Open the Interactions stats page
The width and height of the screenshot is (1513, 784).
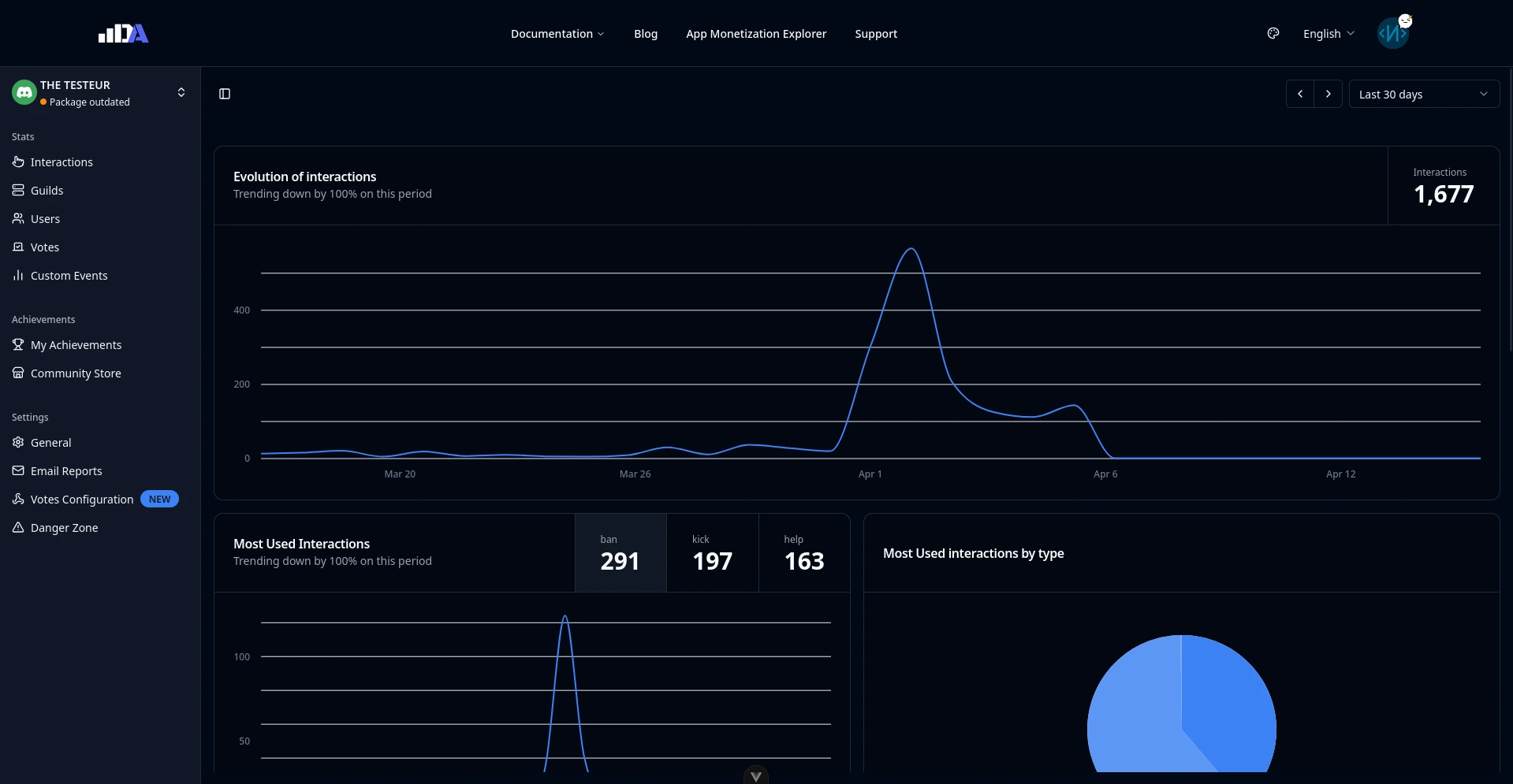(61, 162)
